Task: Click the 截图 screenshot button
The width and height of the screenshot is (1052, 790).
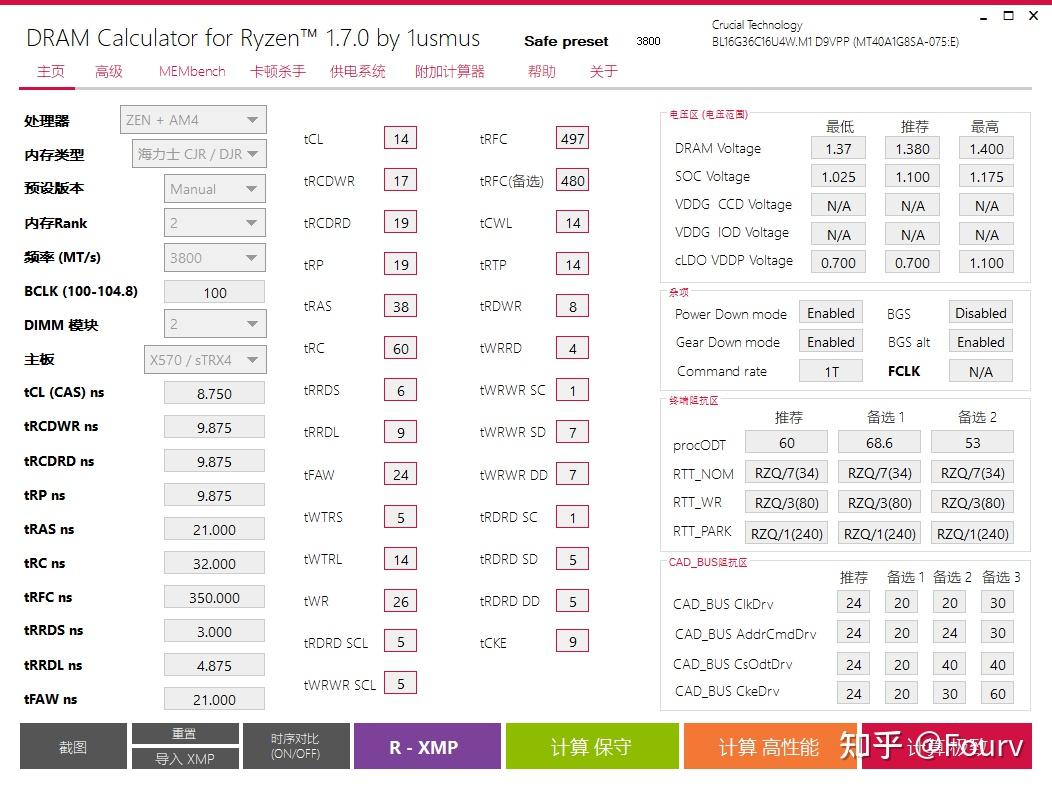Action: click(x=73, y=746)
